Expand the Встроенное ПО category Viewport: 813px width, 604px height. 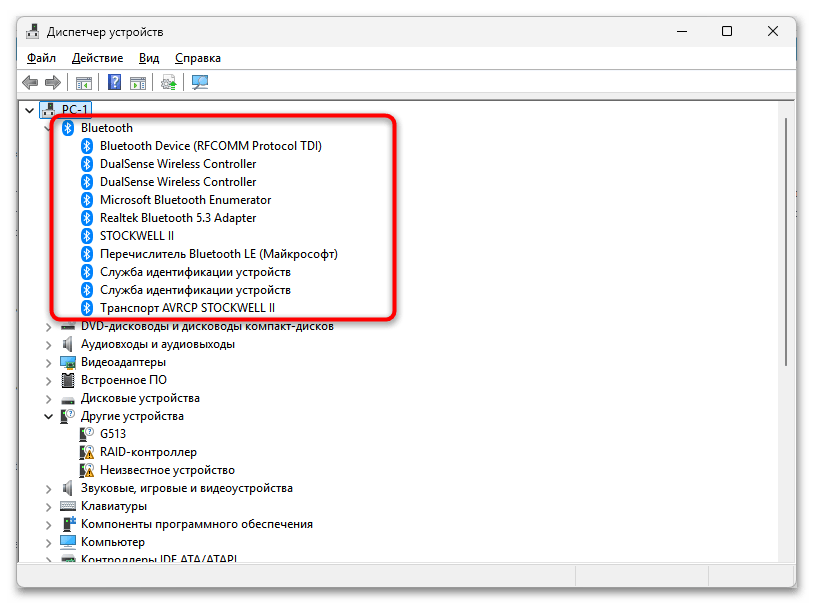(49, 381)
